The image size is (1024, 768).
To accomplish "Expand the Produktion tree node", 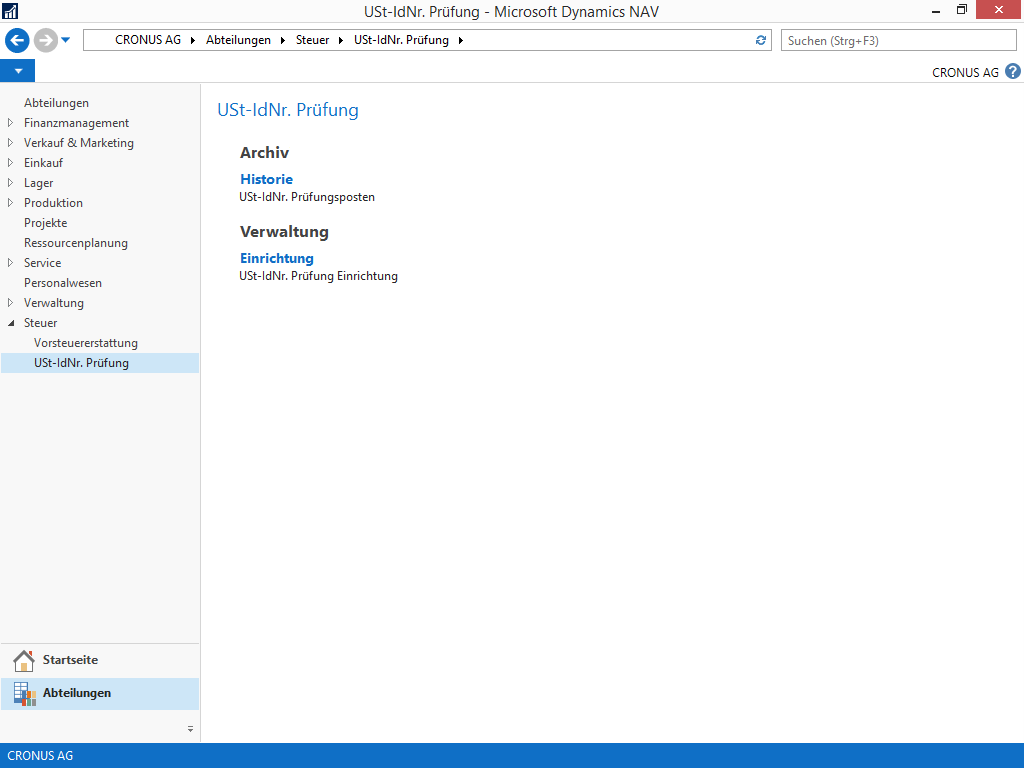I will [10, 202].
